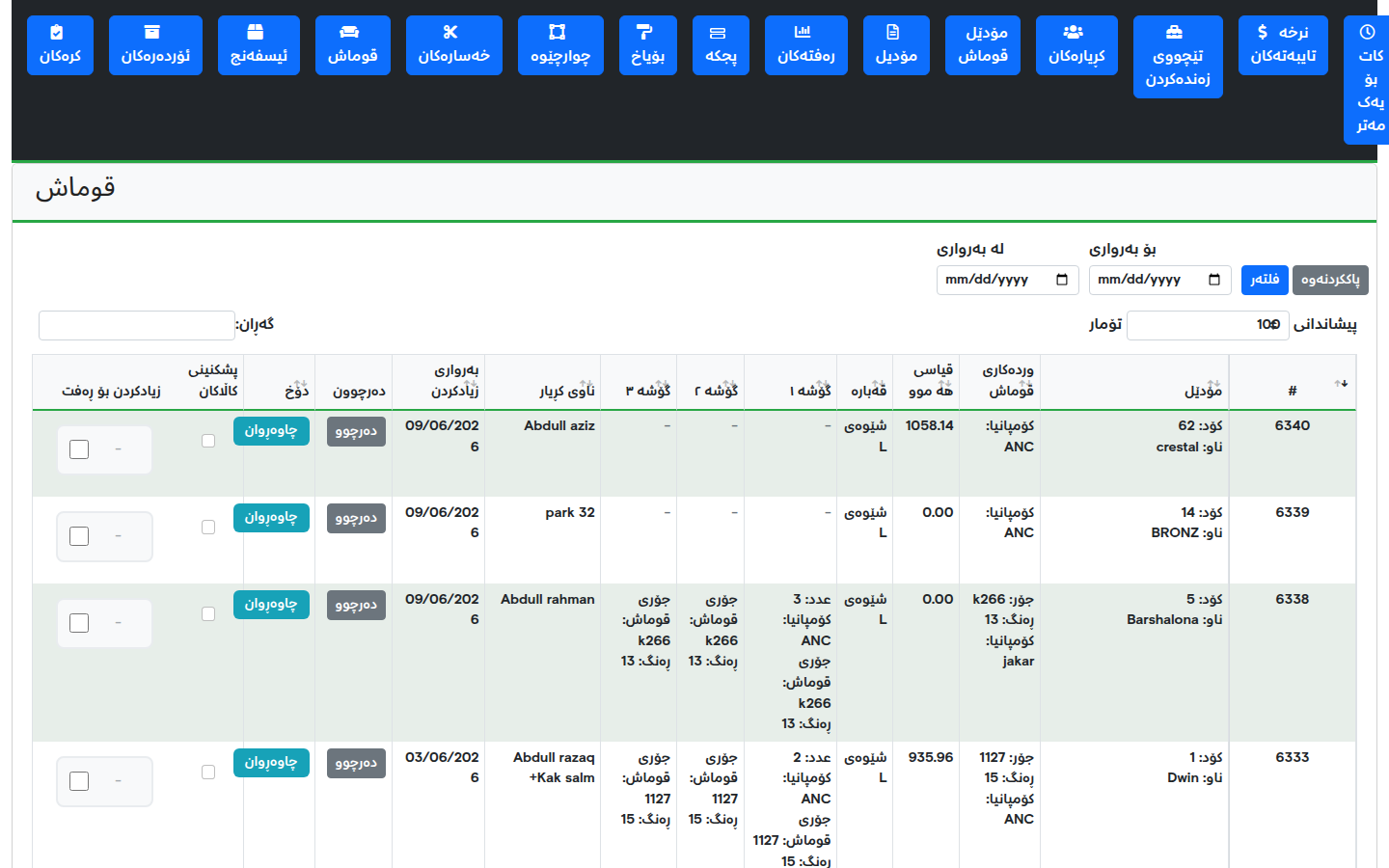Open مۆدێل with the document icon
This screenshot has height=868, width=1389.
coord(897,45)
